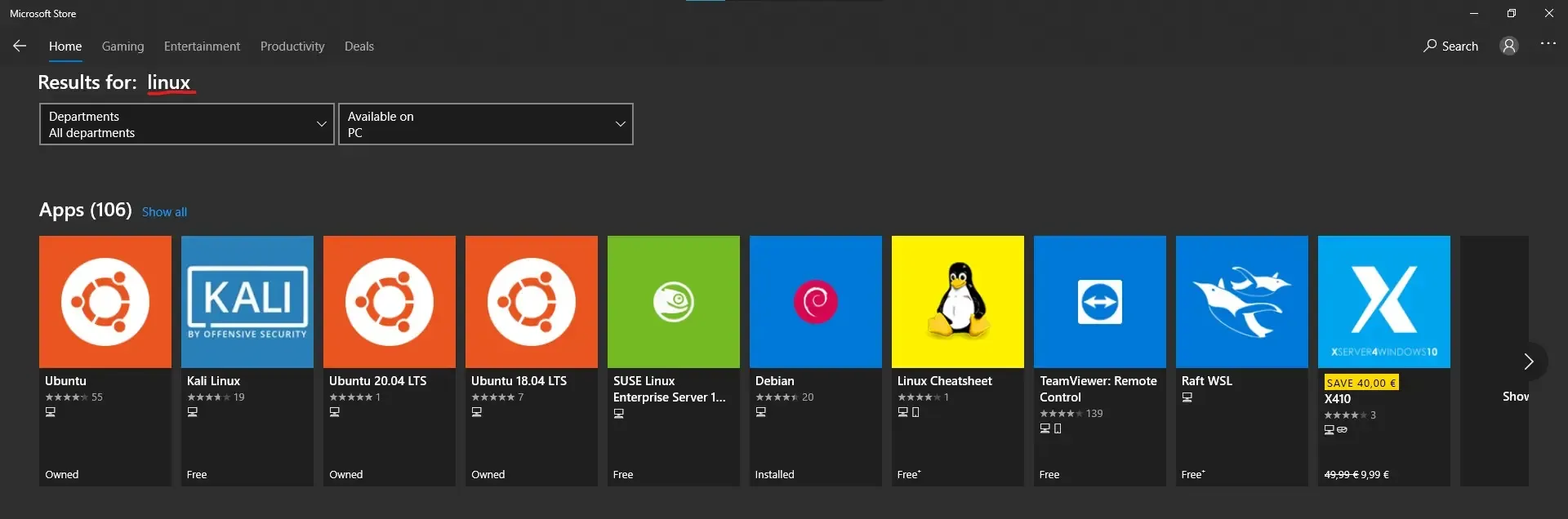Screen dimensions: 1568x519
Task: Click the TeamViewer: Remote Control title
Action: [1098, 389]
